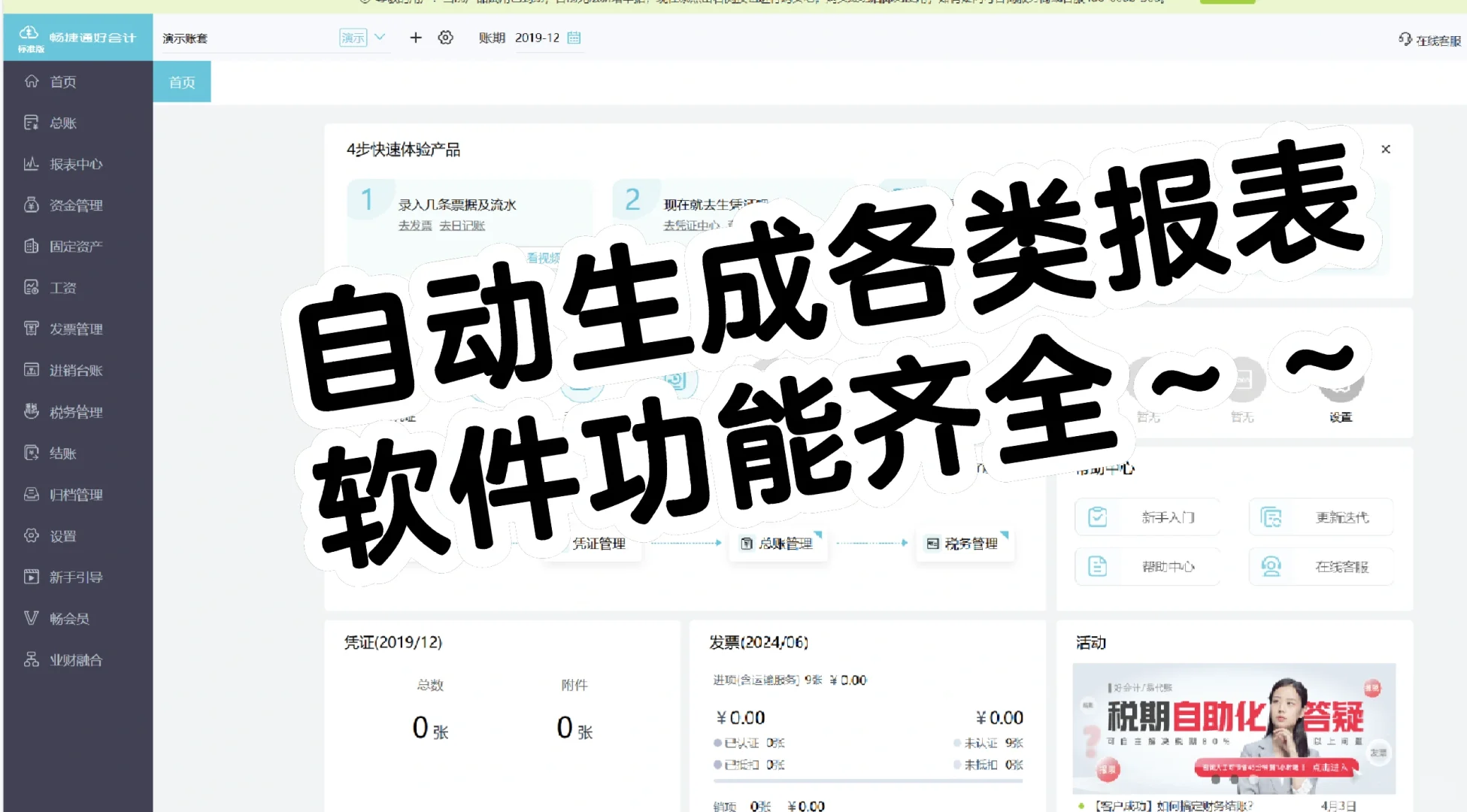Viewport: 1467px width, 812px height.
Task: Select the 资金管理 icon in the sidebar
Action: pyautogui.click(x=32, y=205)
